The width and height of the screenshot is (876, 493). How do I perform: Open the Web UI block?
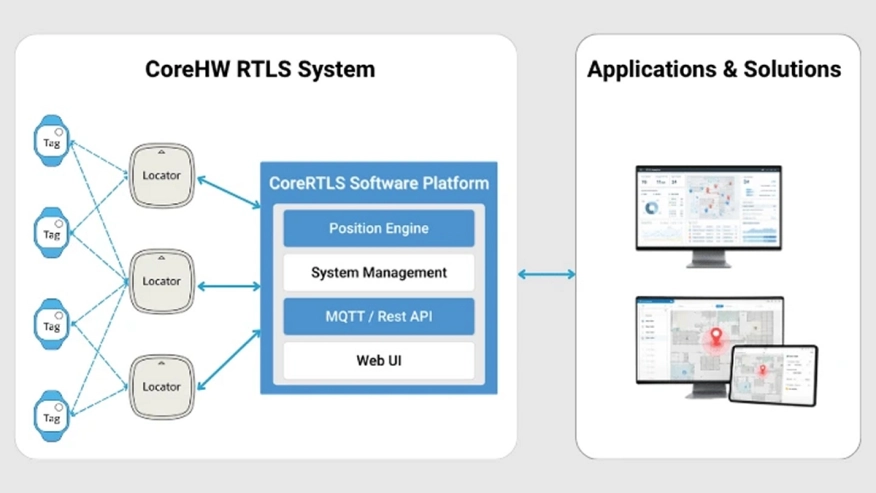click(x=378, y=360)
